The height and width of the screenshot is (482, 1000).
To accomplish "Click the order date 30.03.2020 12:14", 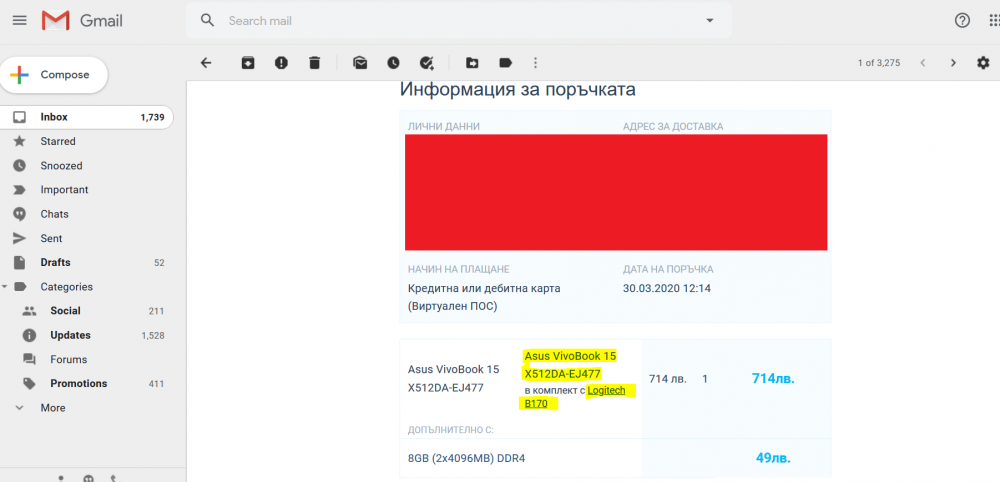I will pyautogui.click(x=666, y=288).
